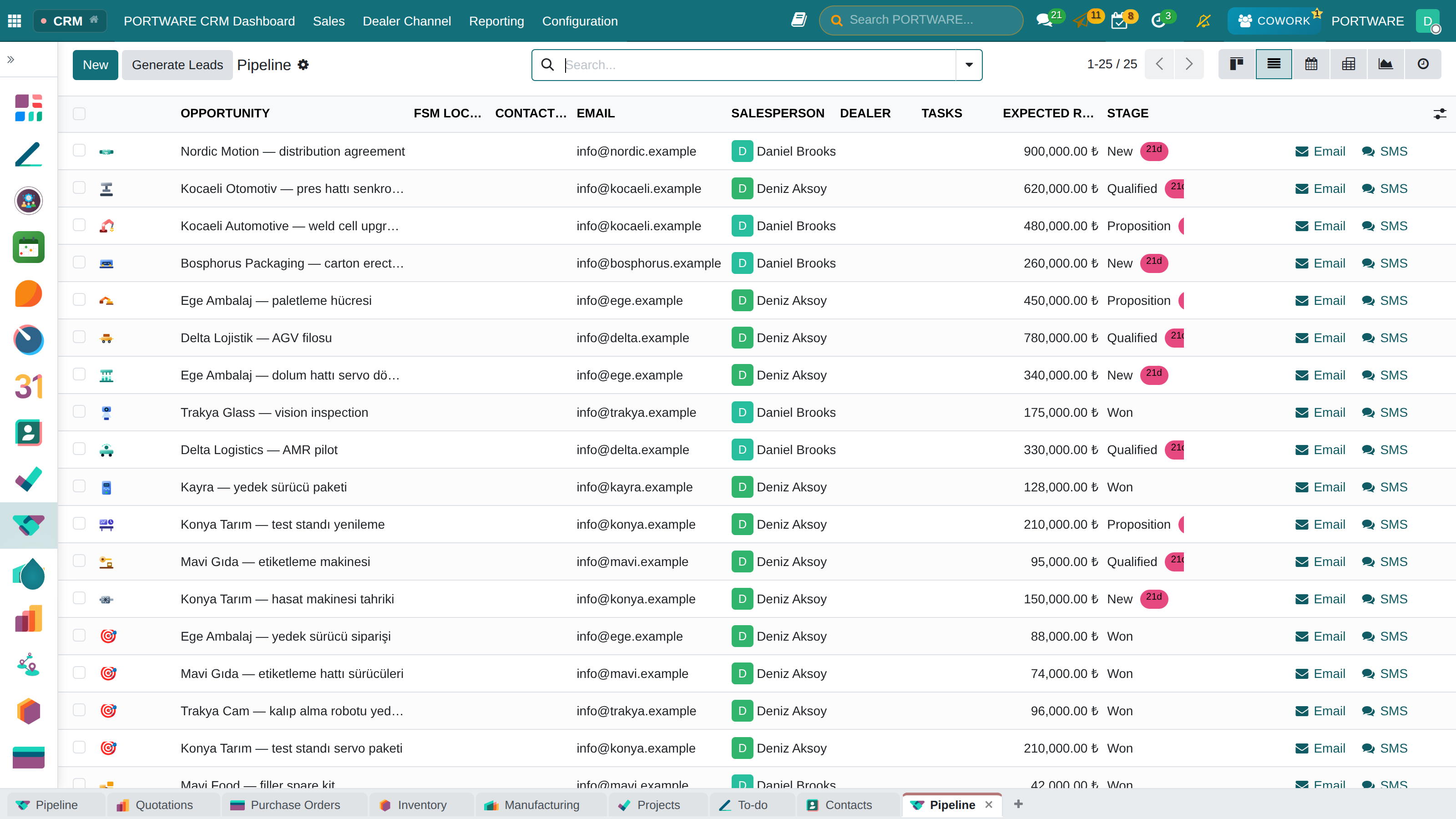Open the user avatar menu
The image size is (1456, 819).
(1428, 21)
